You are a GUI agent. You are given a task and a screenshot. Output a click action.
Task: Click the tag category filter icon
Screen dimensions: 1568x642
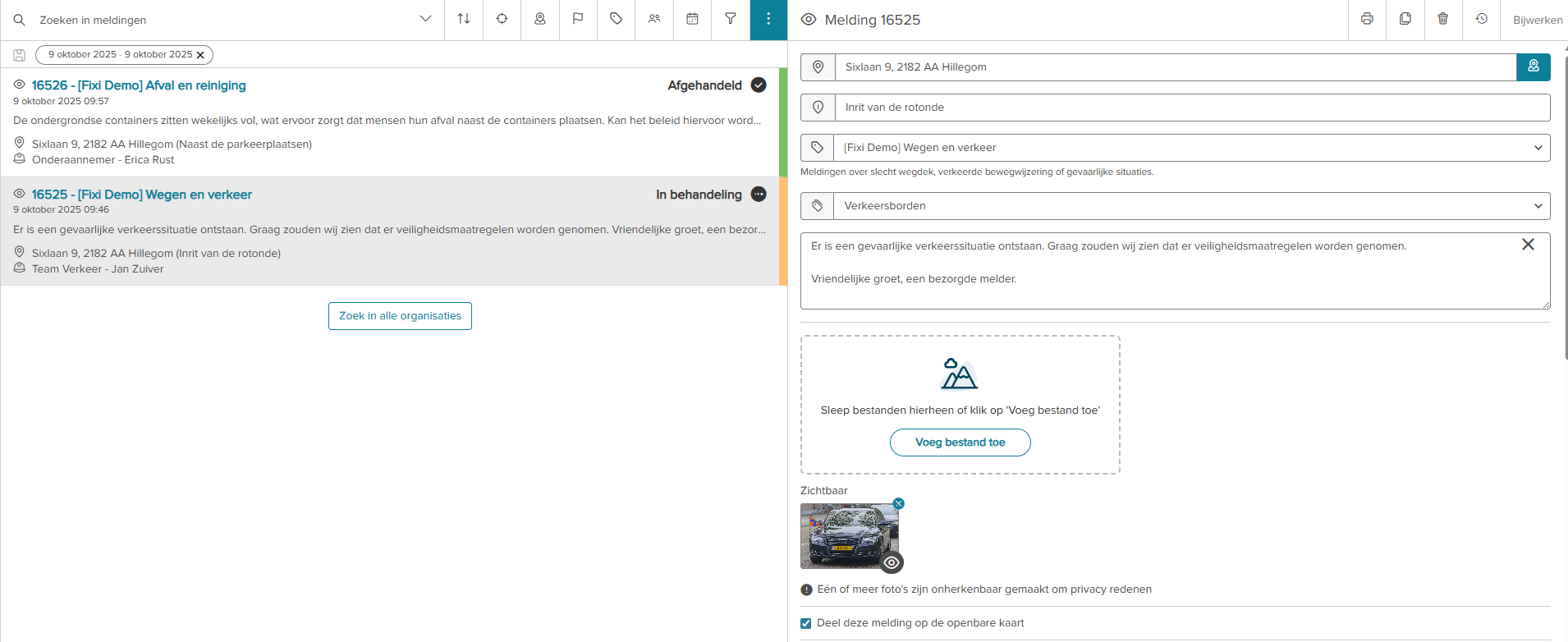[616, 19]
